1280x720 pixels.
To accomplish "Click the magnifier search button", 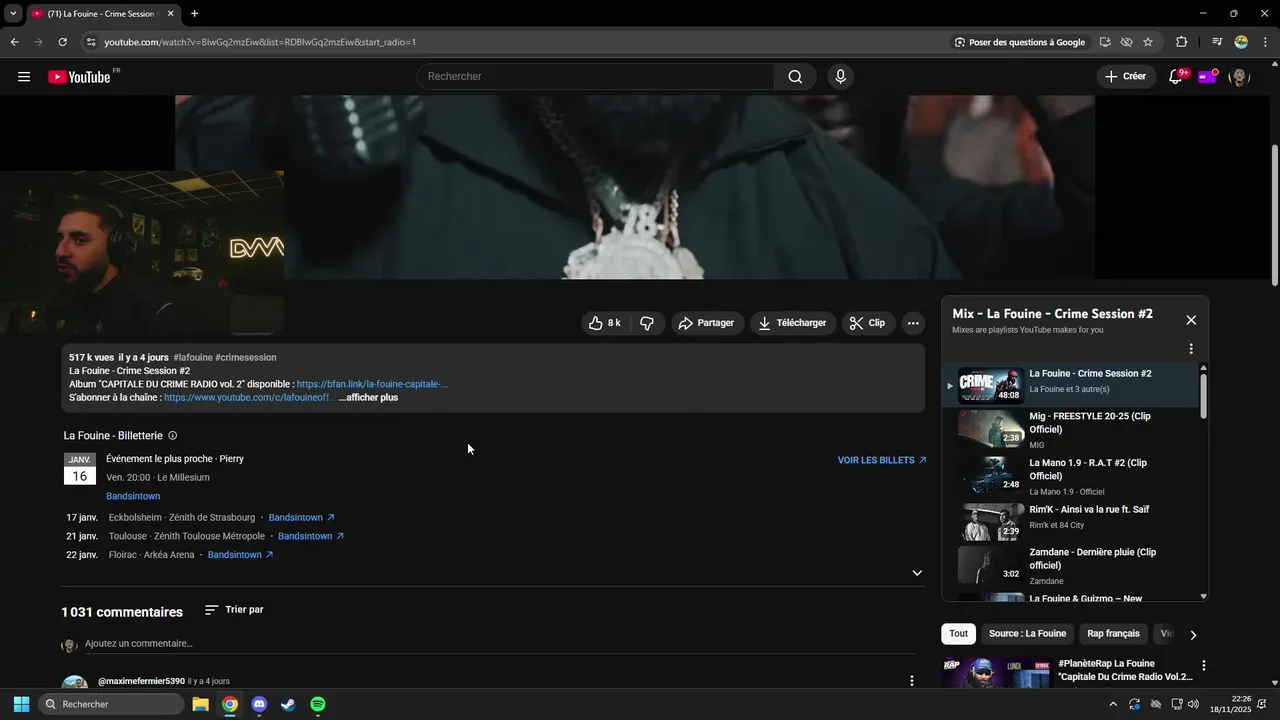I will 795,77.
